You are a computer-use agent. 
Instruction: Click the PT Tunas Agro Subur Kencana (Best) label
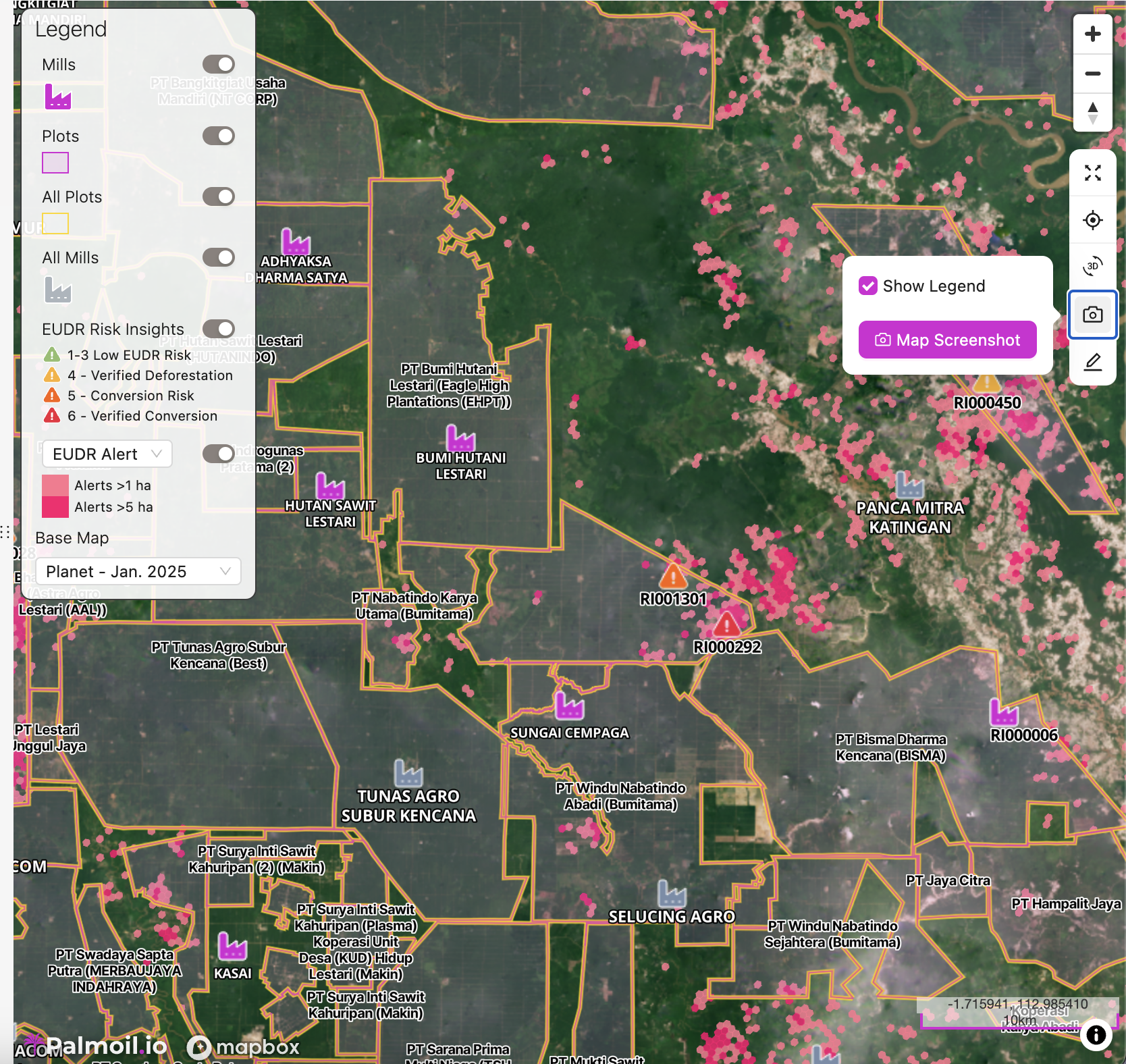(219, 656)
